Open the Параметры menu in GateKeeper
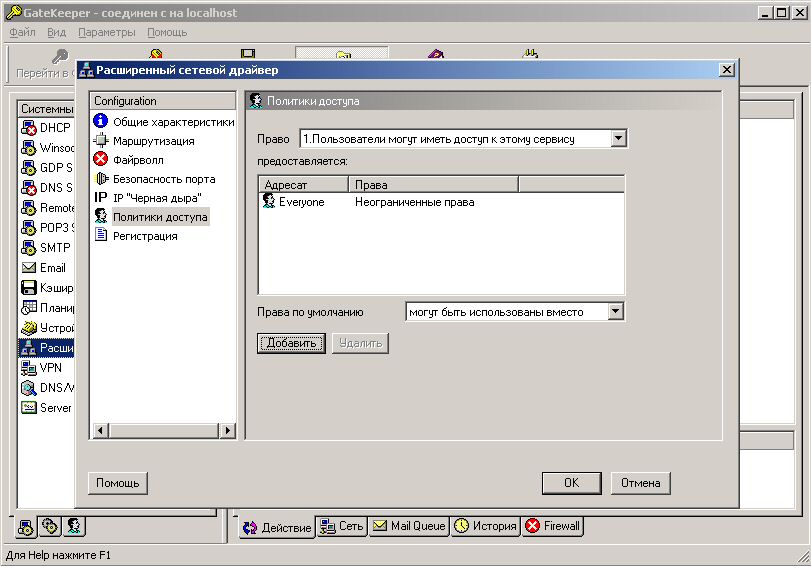The width and height of the screenshot is (811, 566). 107,32
